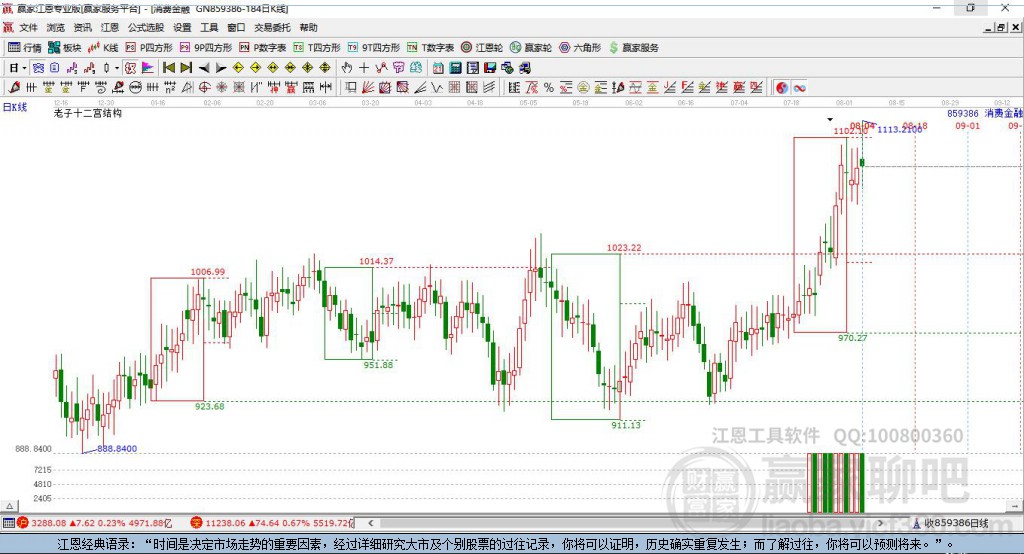The image size is (1024, 554).
Task: Open the 文件 menu
Action: [x=28, y=27]
